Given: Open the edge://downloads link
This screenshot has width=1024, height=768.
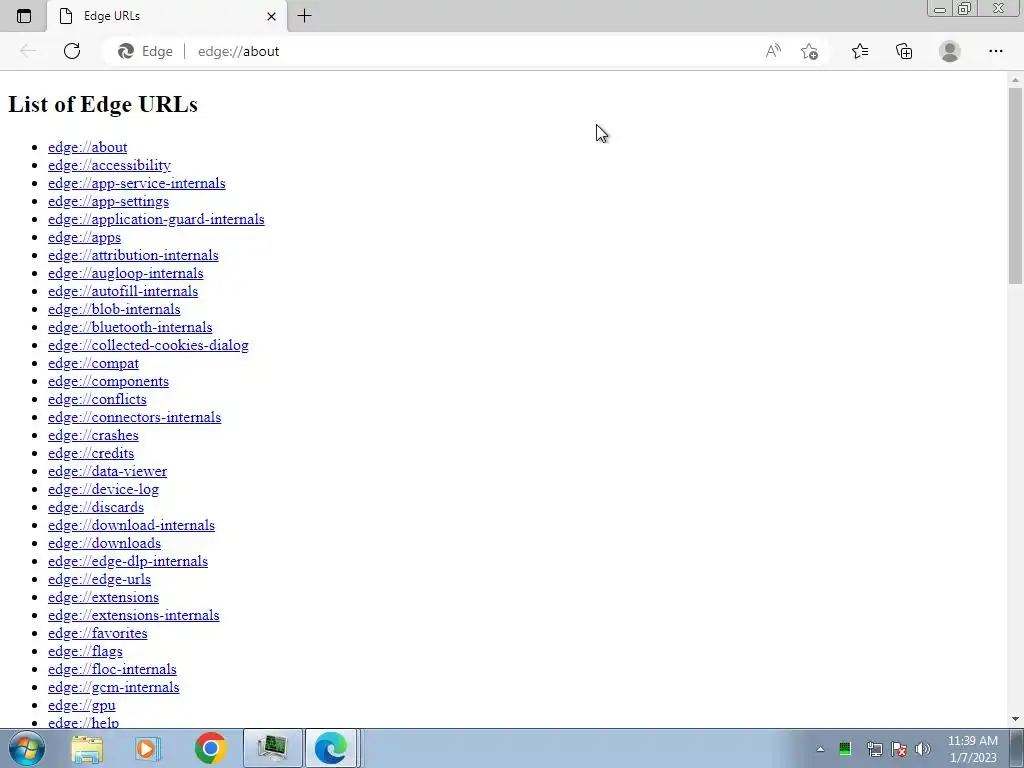Looking at the screenshot, I should [104, 543].
